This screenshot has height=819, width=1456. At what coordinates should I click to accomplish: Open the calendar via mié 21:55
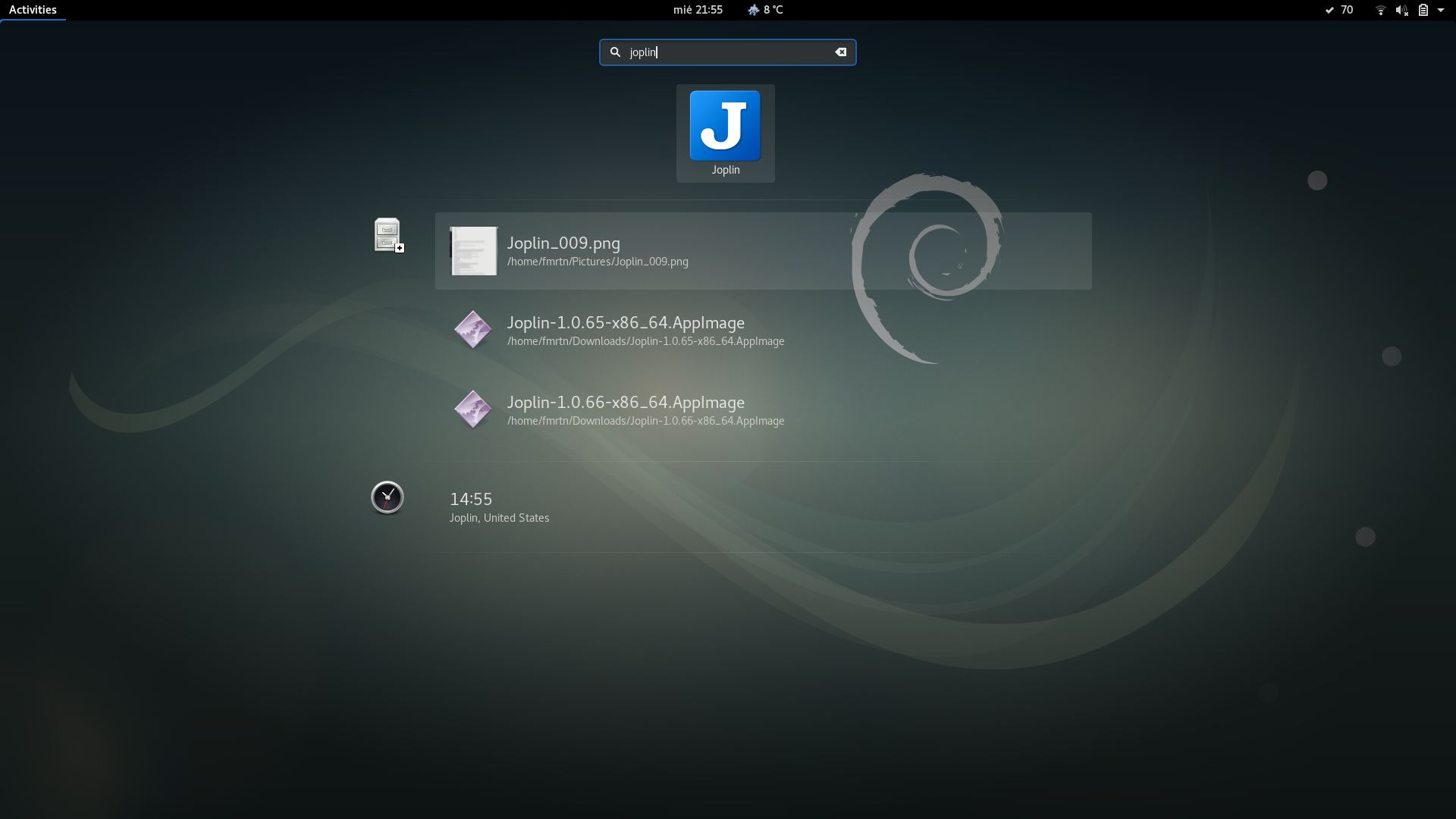click(697, 10)
